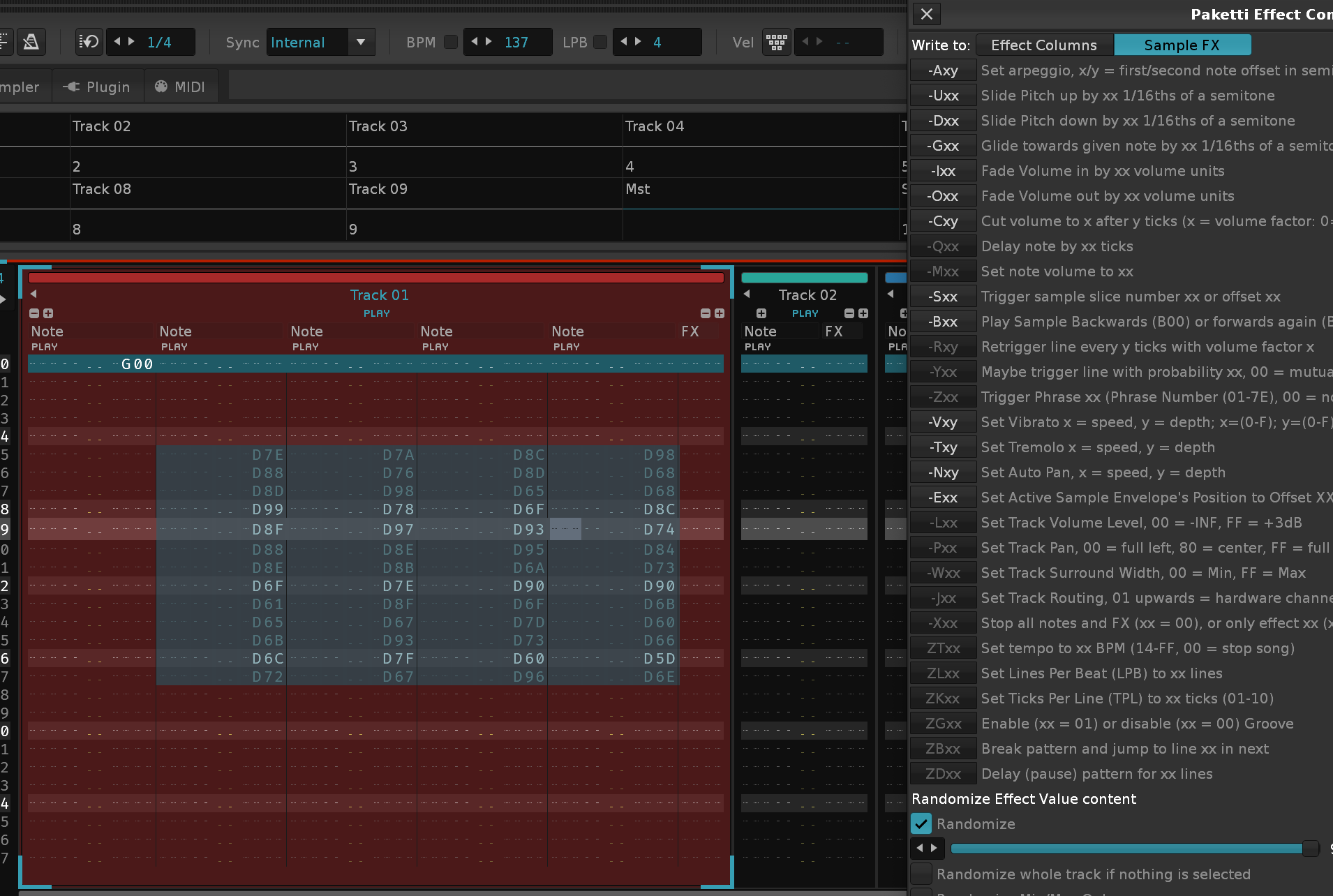Close the Paketti Effect dialog
Screen dimensions: 1333x896
pyautogui.click(x=926, y=14)
